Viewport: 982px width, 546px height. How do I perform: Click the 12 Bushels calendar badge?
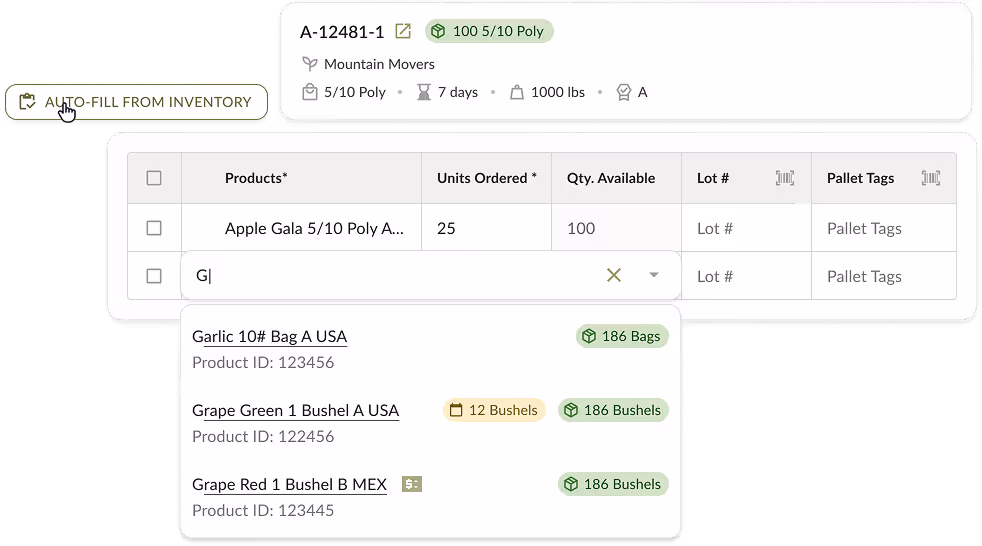pyautogui.click(x=494, y=410)
